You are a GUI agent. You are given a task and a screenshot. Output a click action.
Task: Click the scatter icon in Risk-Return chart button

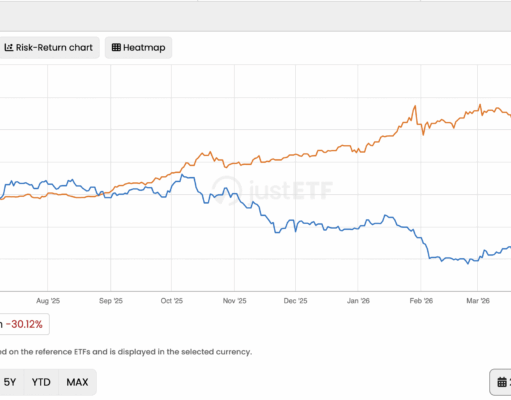(x=9, y=47)
